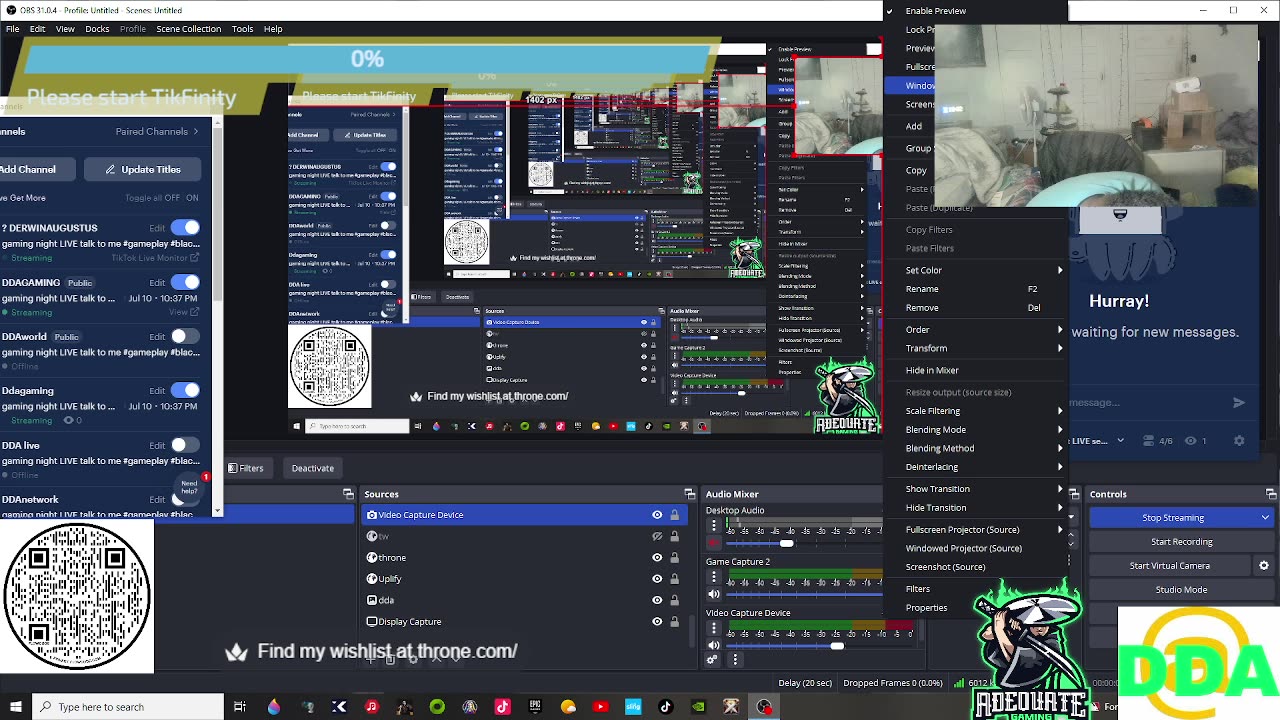The height and width of the screenshot is (720, 1280).
Task: Hide the throne source
Action: 657,558
